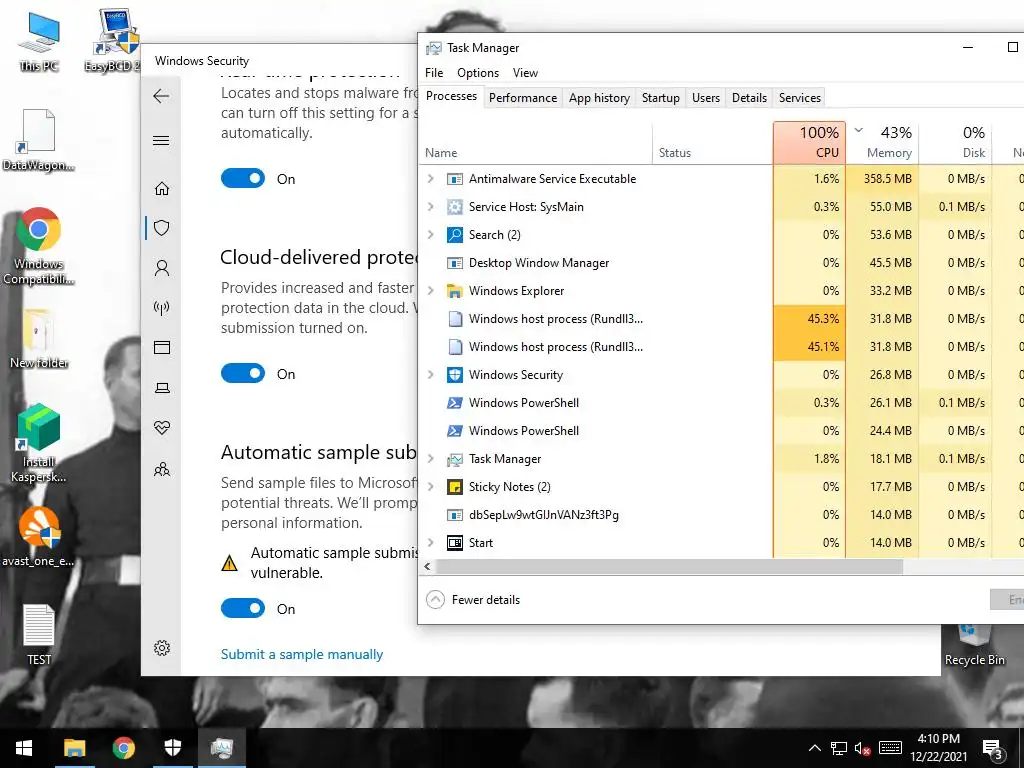Open Family options icon
Viewport: 1024px width, 768px height.
point(162,469)
